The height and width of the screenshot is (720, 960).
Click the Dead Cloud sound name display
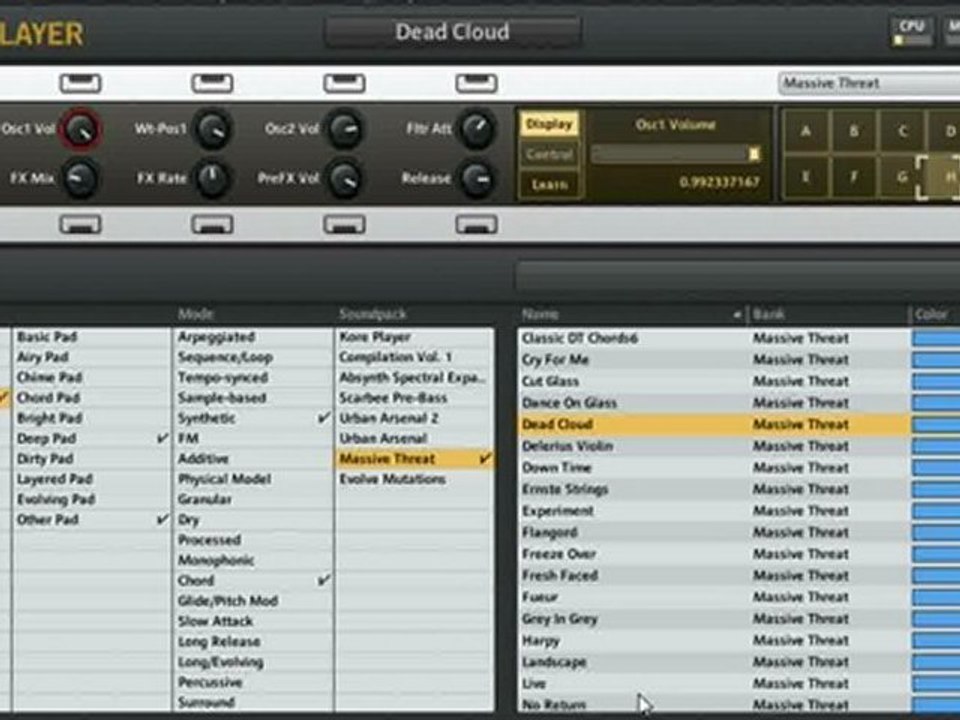tap(452, 32)
